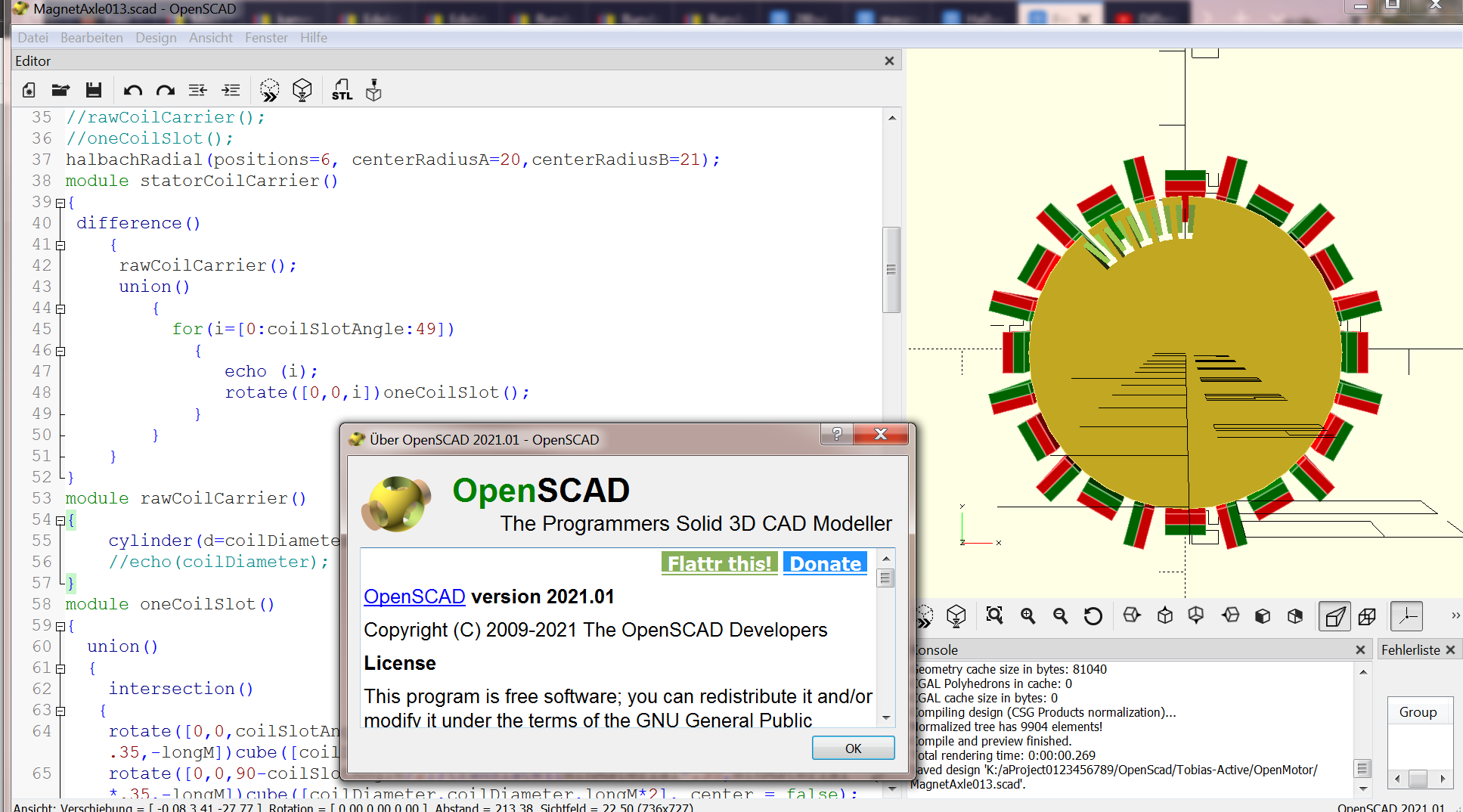The image size is (1463, 812).
Task: Click the Render (cube with hourglass) editor icon
Action: [x=302, y=91]
